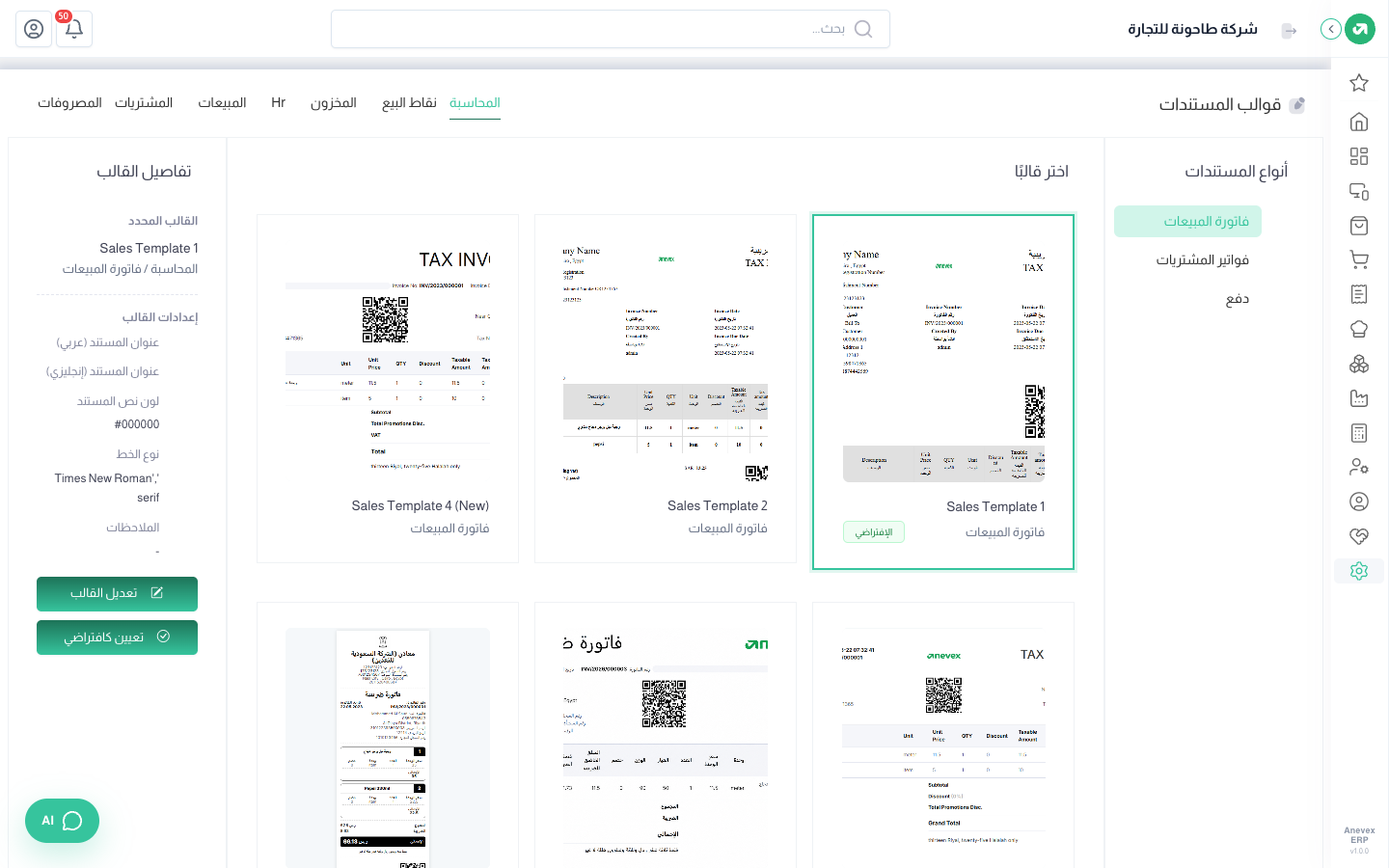
Task: Collapse sidebar using the chevron circle
Action: pyautogui.click(x=1331, y=29)
